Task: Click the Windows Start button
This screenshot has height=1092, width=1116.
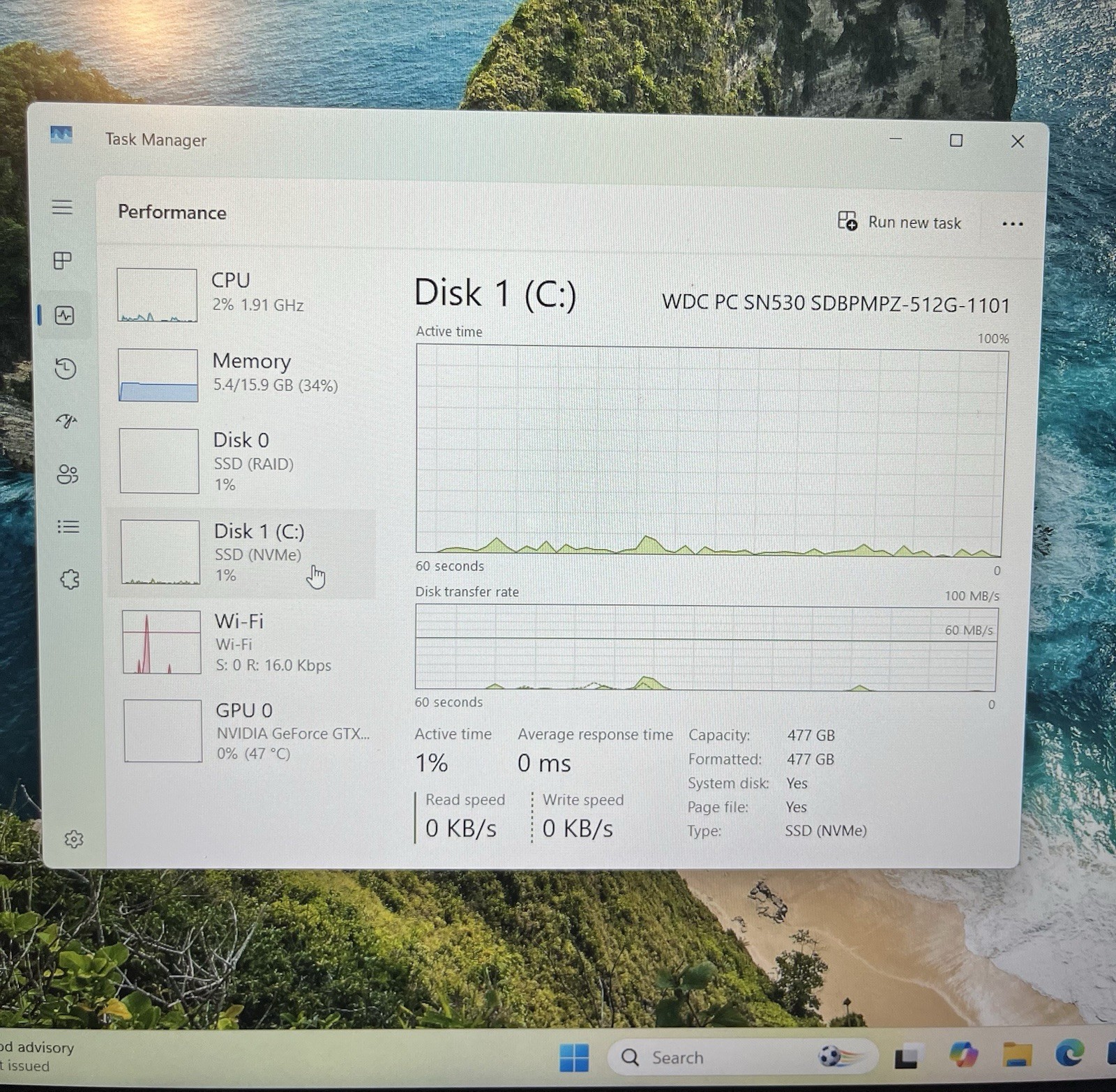Action: pyautogui.click(x=574, y=1057)
